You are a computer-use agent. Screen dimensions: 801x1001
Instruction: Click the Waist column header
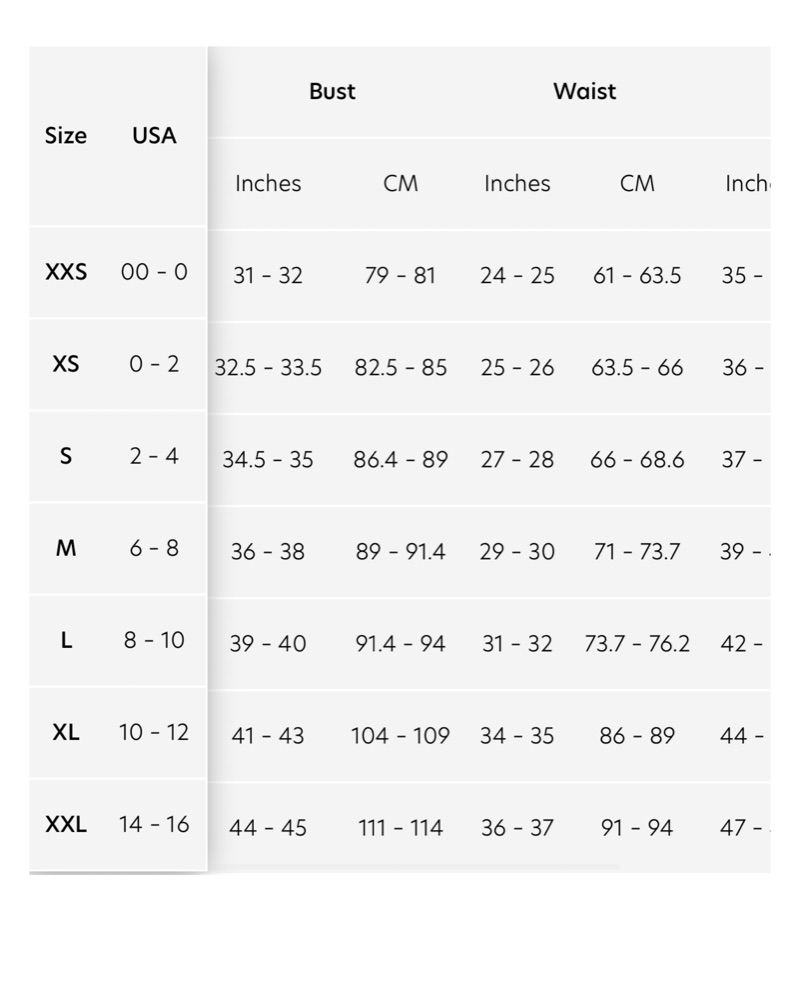[x=585, y=91]
